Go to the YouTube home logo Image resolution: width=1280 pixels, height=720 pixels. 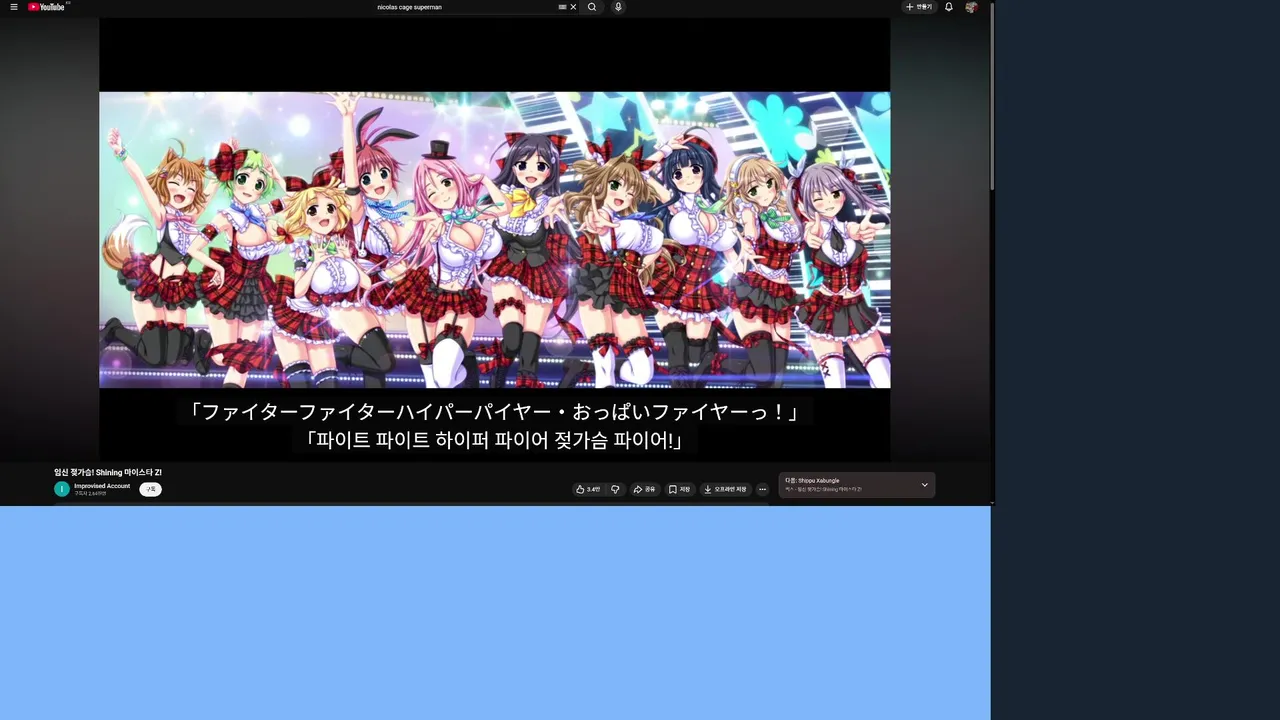tap(47, 7)
